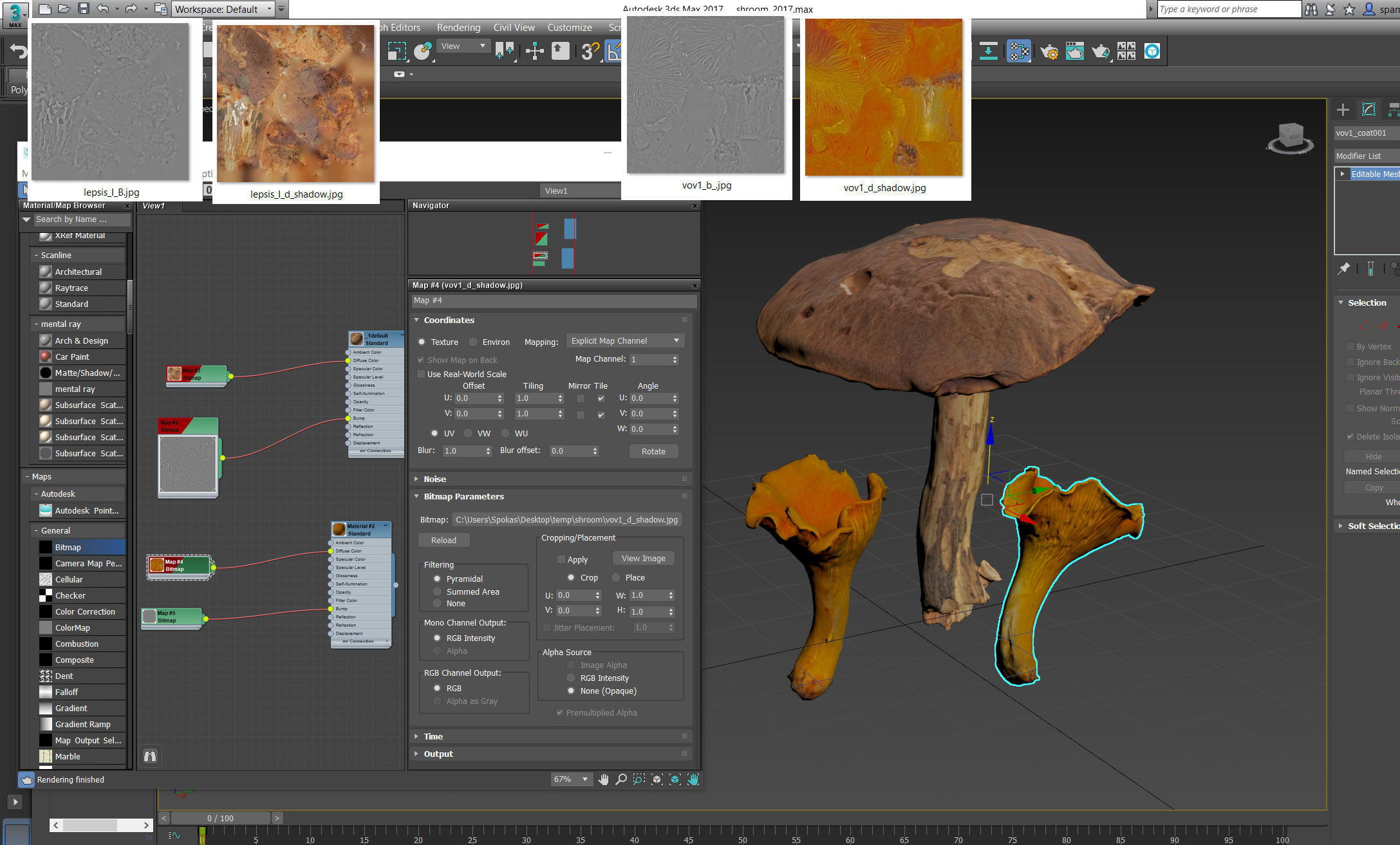Select the VW radio button
1400x845 pixels.
click(468, 433)
